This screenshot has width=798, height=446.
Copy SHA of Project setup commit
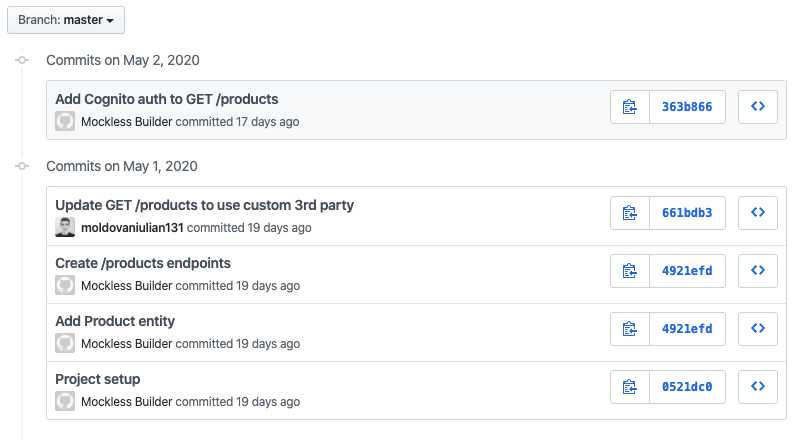630,387
